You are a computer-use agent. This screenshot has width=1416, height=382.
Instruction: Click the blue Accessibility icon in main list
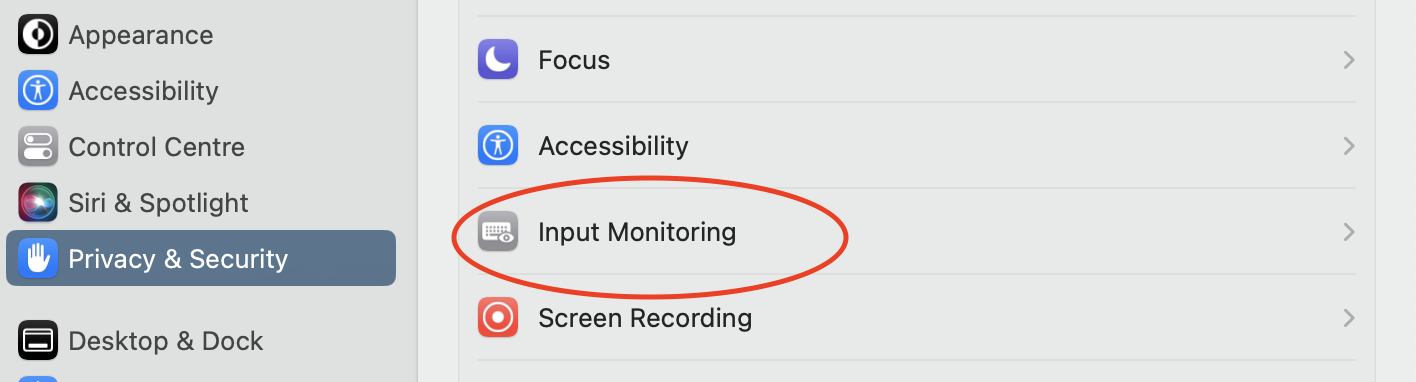[x=498, y=146]
